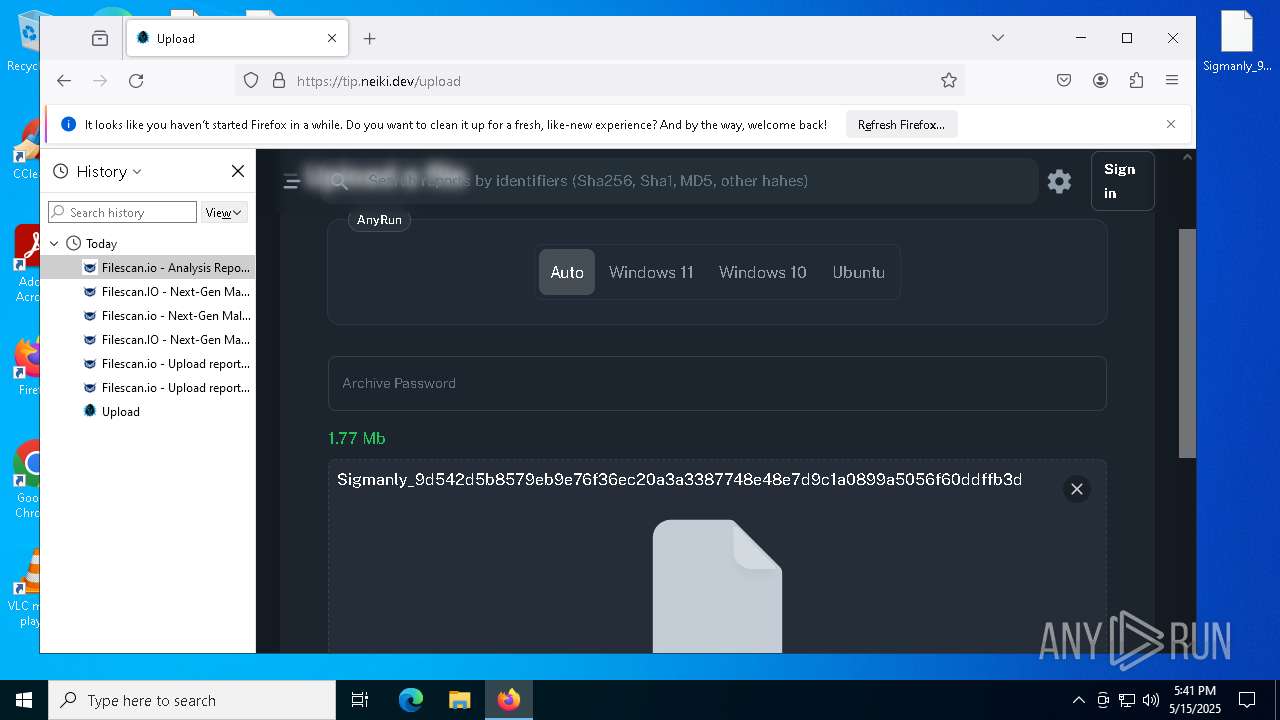Click the report search magnifier icon

pyautogui.click(x=339, y=181)
